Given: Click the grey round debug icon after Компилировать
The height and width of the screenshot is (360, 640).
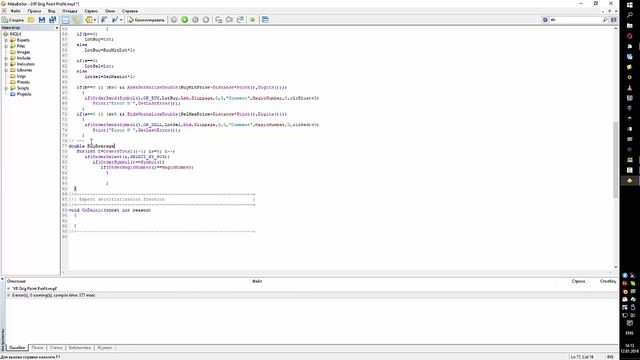Looking at the screenshot, I should [x=174, y=20].
